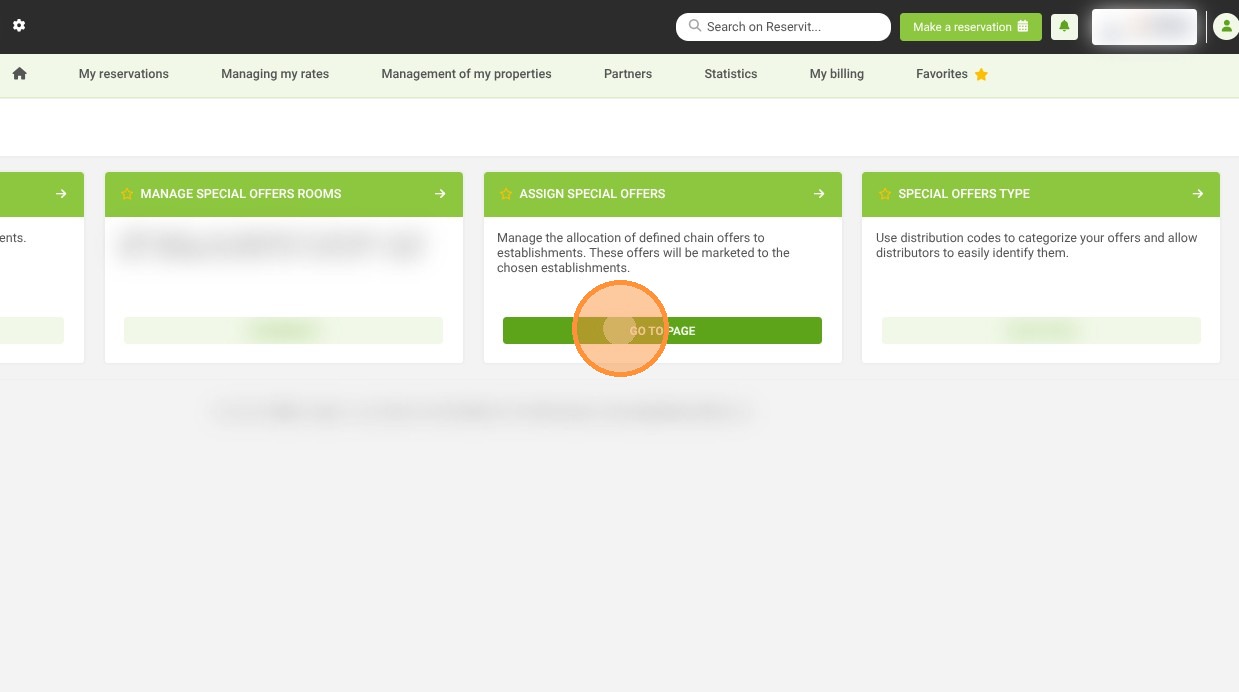Arrow icon on Special Offers Type card

[x=1198, y=194]
